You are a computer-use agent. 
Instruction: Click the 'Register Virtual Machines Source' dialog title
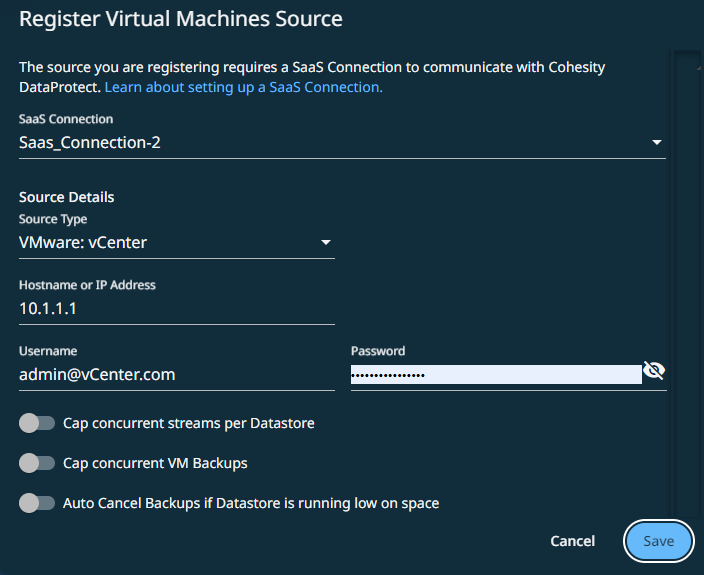[181, 19]
